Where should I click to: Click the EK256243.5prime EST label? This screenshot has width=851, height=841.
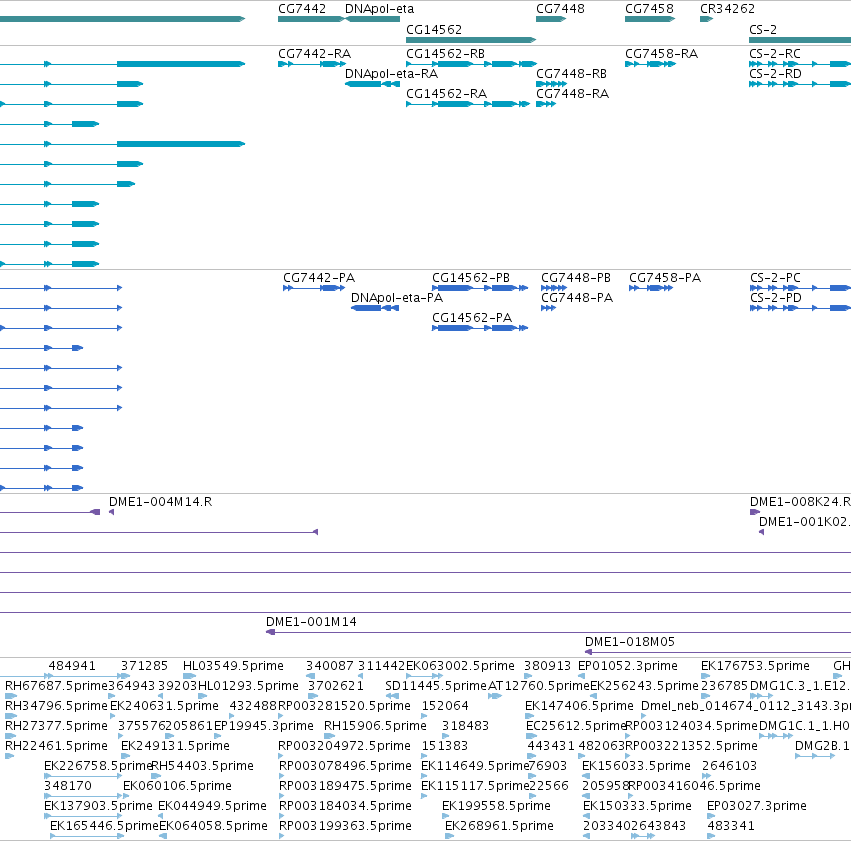tap(644, 686)
